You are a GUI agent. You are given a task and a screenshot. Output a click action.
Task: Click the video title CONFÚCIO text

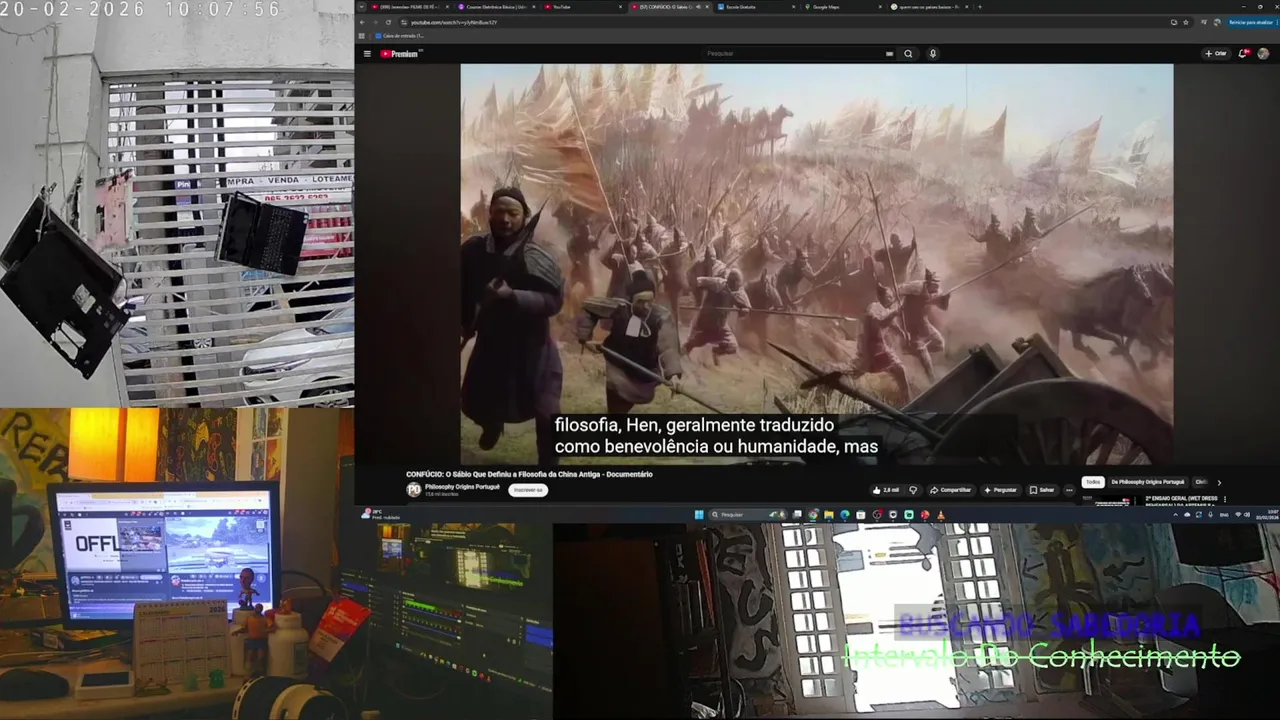pyautogui.click(x=529, y=474)
